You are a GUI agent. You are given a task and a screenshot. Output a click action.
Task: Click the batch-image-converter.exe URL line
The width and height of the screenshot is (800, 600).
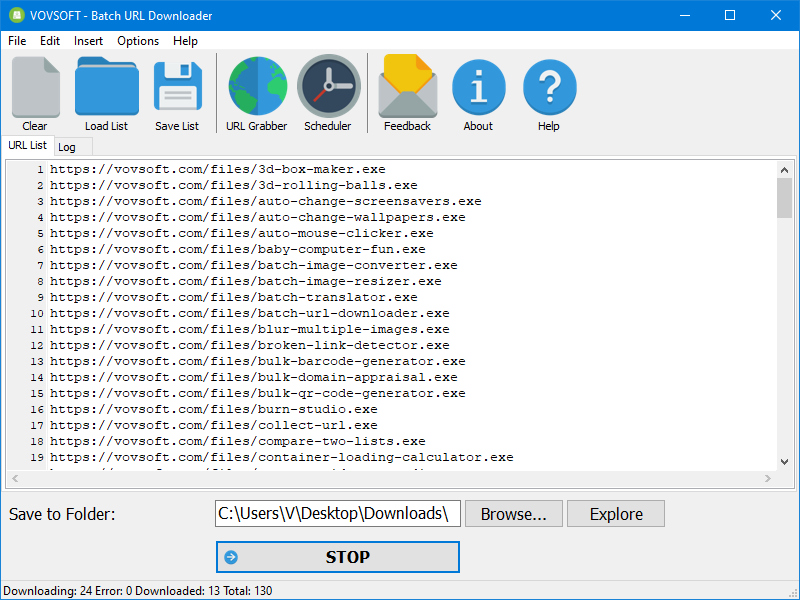(254, 265)
